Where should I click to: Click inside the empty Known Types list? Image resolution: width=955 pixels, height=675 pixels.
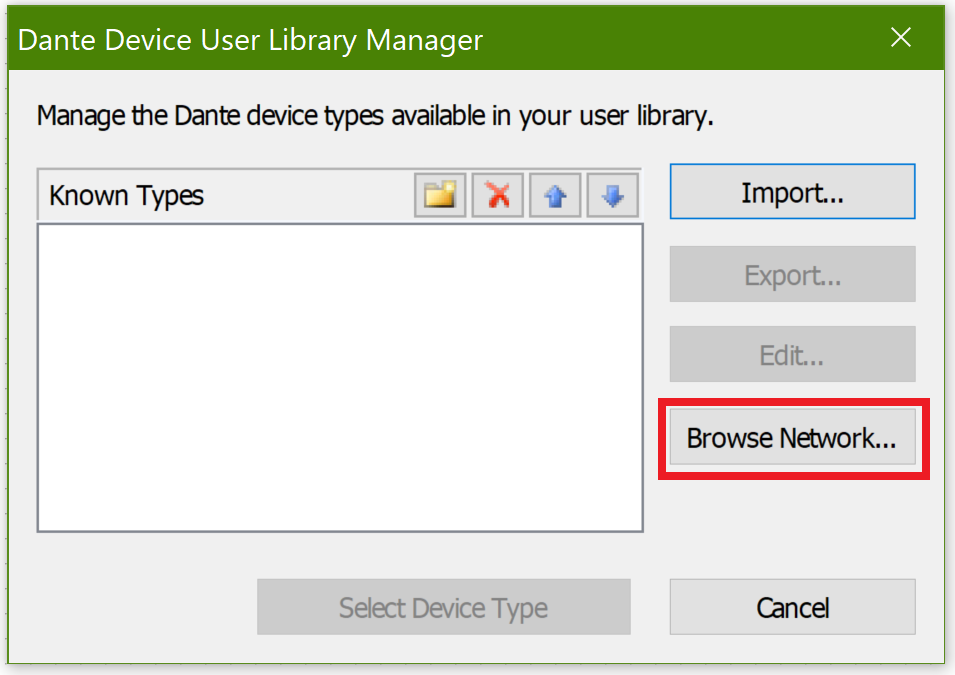coord(340,378)
